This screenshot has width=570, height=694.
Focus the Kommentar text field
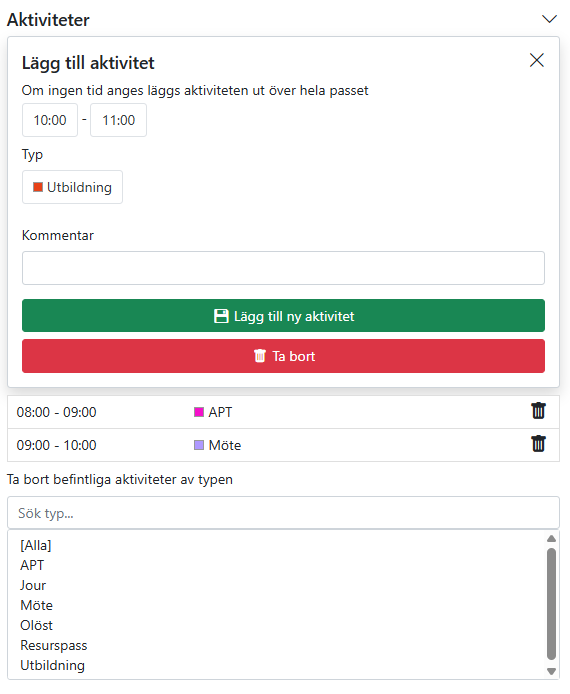(283, 268)
